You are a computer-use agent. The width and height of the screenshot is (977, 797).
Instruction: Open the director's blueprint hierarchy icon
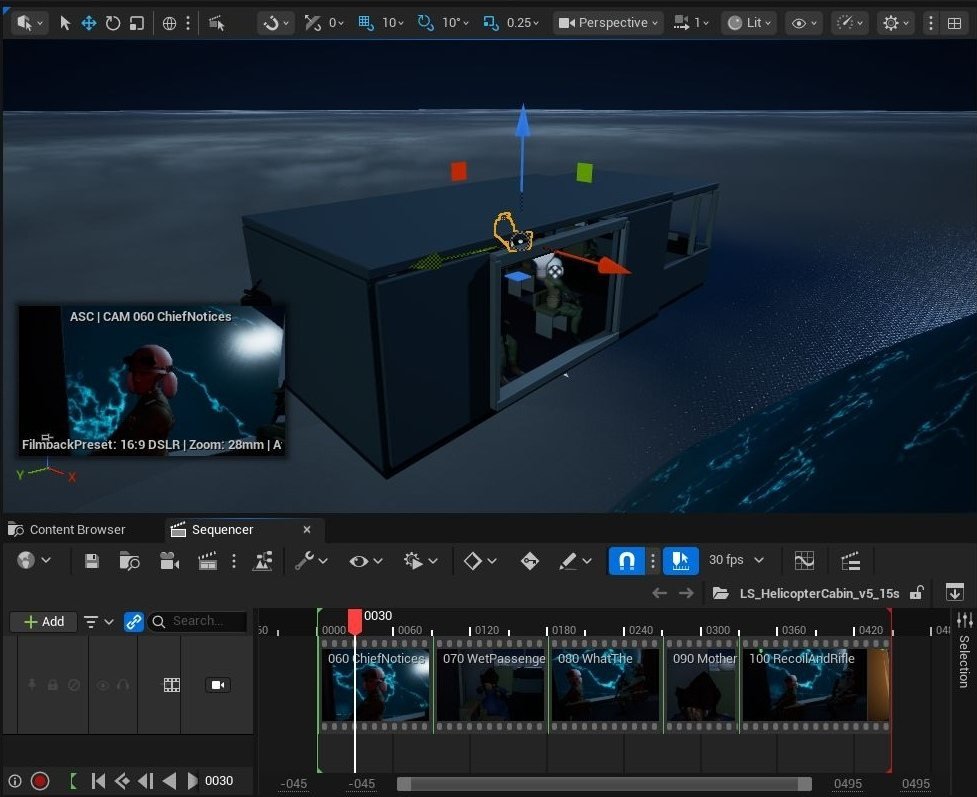tap(851, 561)
